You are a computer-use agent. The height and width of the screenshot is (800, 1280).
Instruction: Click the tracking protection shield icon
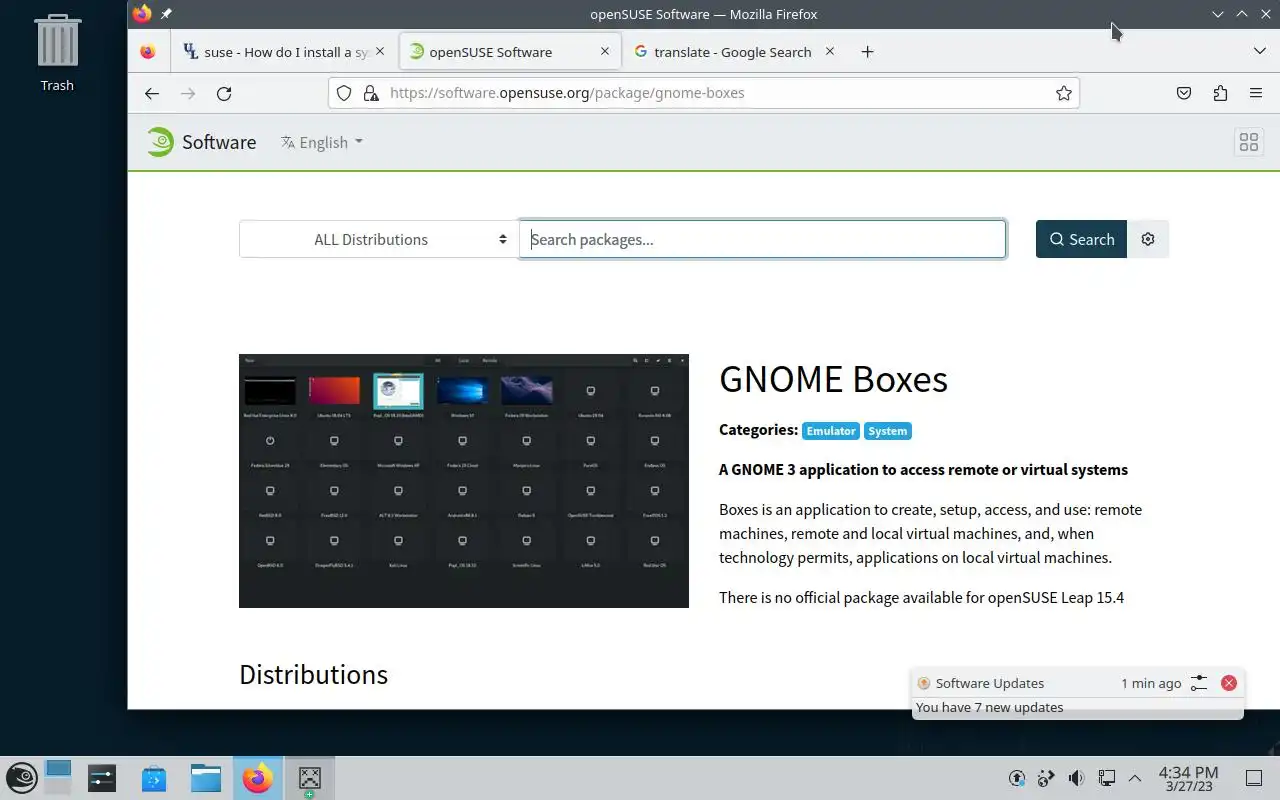point(344,93)
